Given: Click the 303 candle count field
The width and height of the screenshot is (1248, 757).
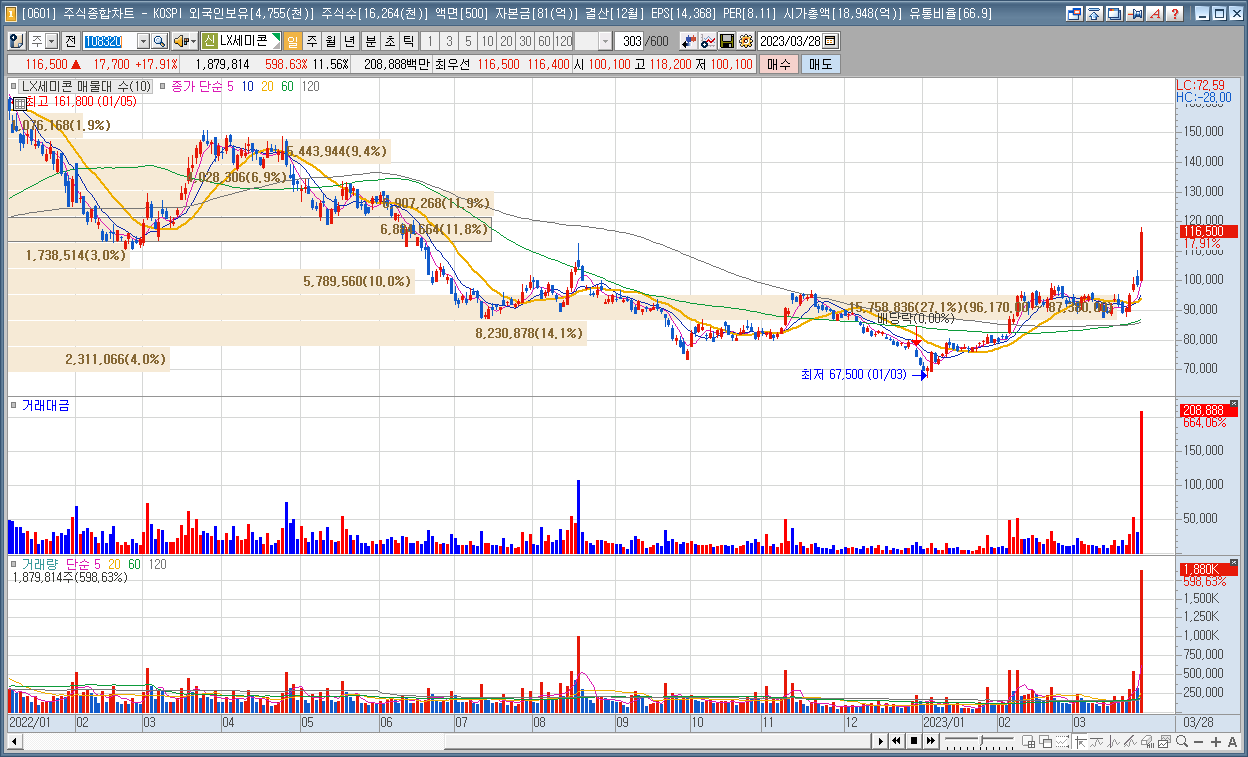Looking at the screenshot, I should tap(630, 41).
